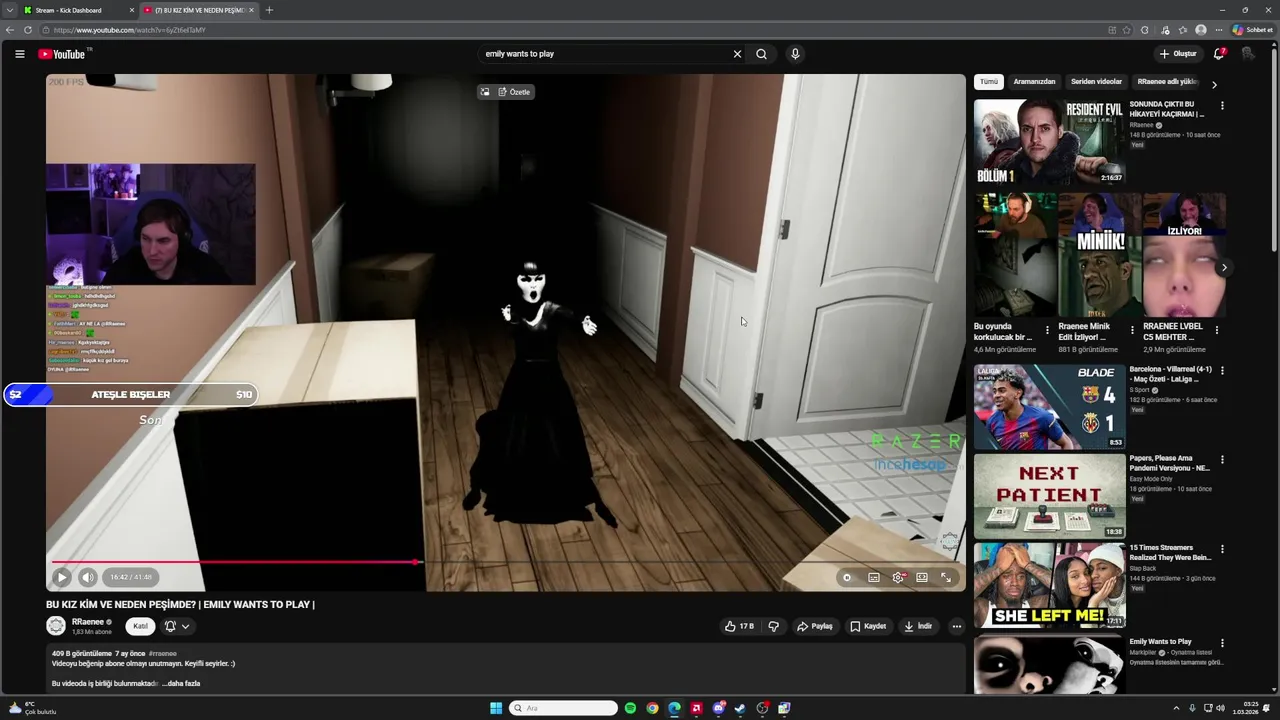Expand description with ...daha fazla

click(182, 684)
